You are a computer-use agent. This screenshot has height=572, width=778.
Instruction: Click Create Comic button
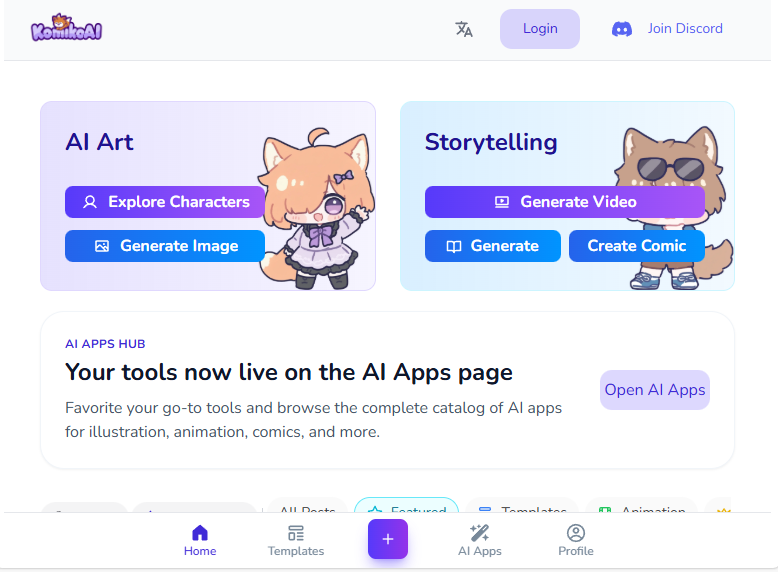pyautogui.click(x=637, y=246)
